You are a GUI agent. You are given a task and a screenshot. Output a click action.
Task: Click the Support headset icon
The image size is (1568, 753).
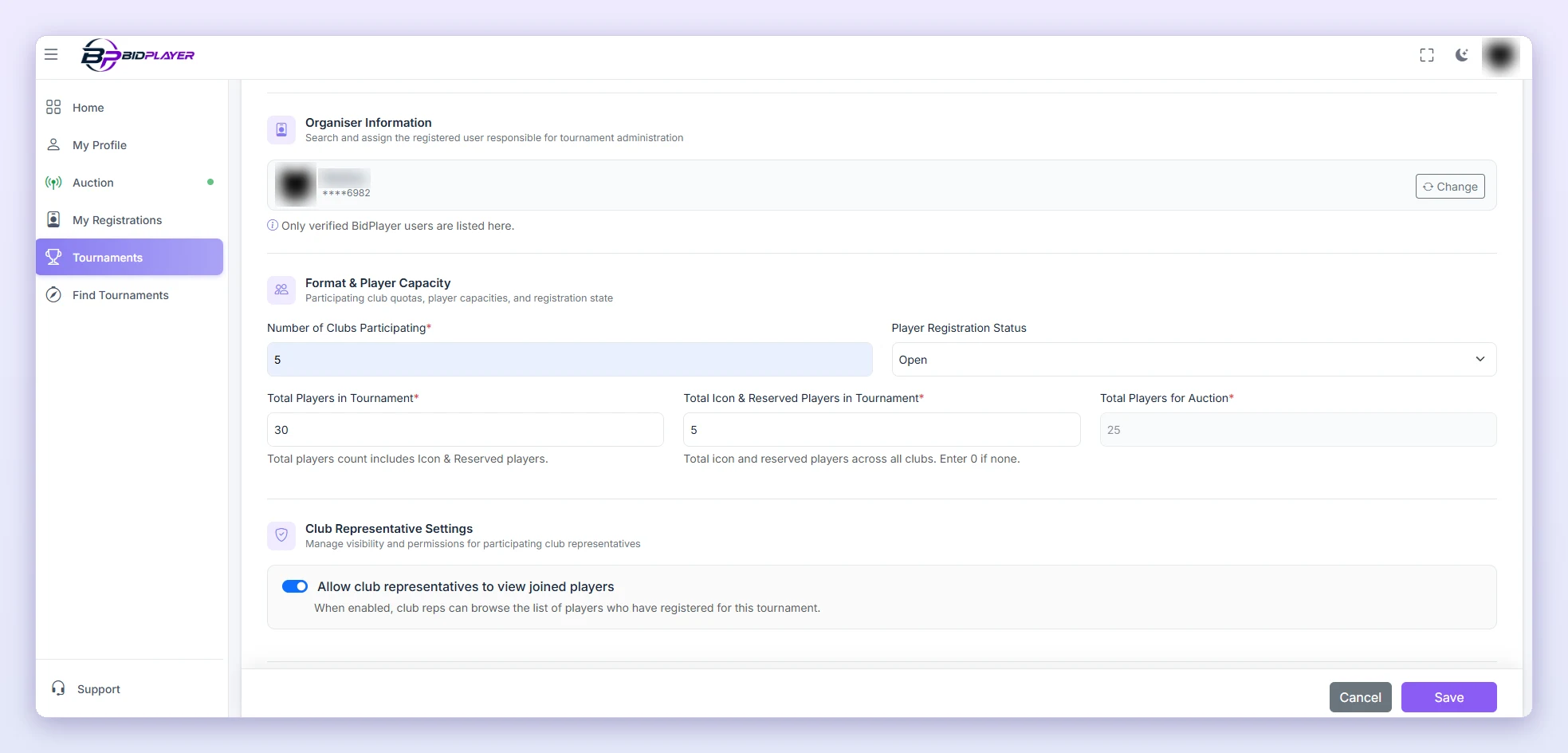(58, 688)
